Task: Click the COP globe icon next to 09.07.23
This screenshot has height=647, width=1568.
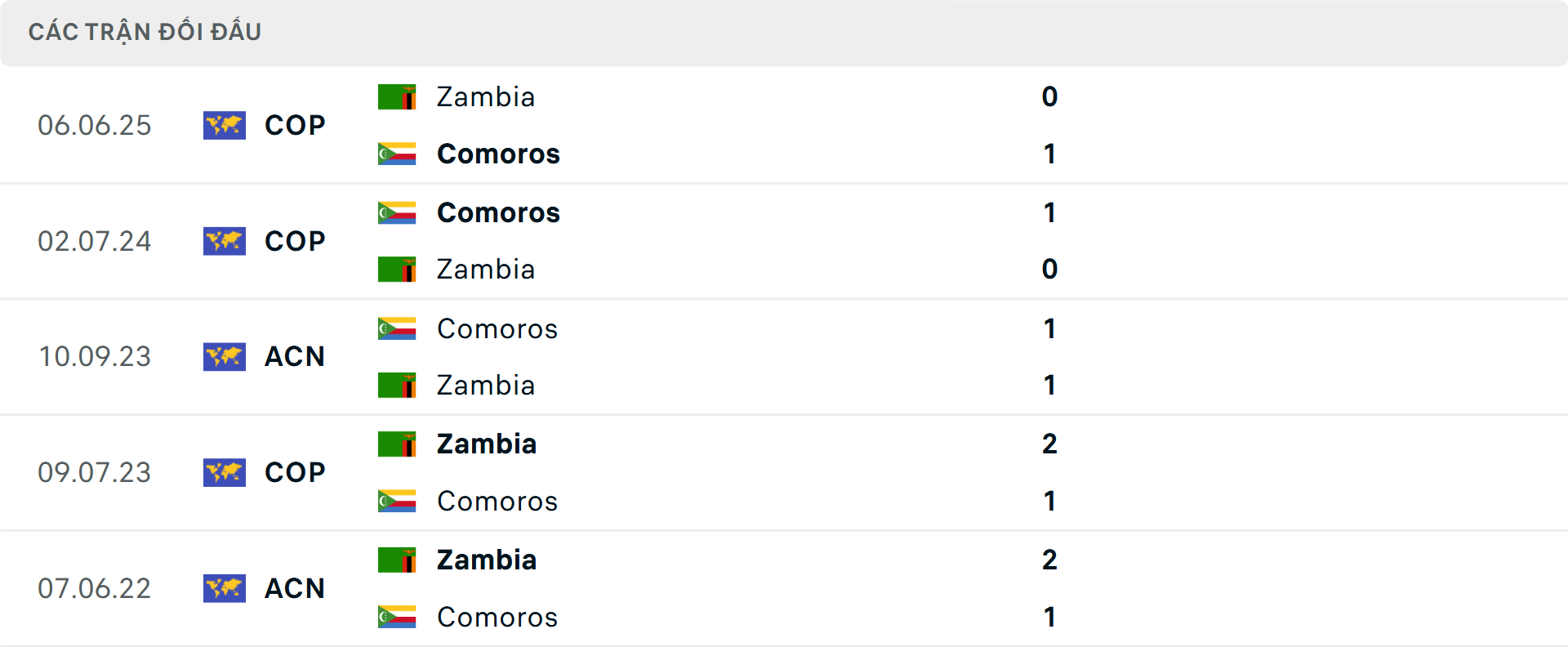Action: click(225, 472)
